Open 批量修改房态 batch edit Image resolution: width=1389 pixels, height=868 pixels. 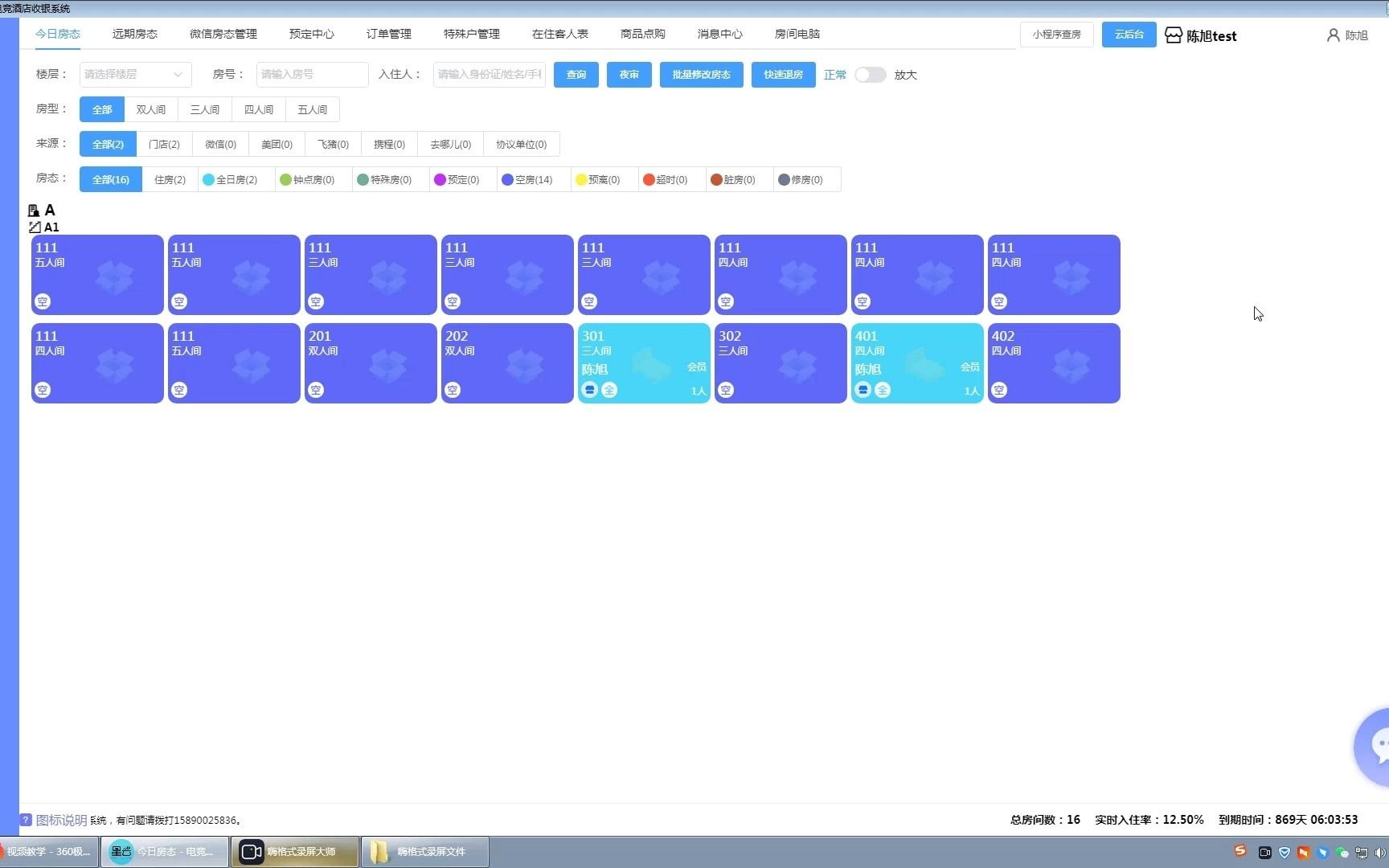tap(702, 75)
